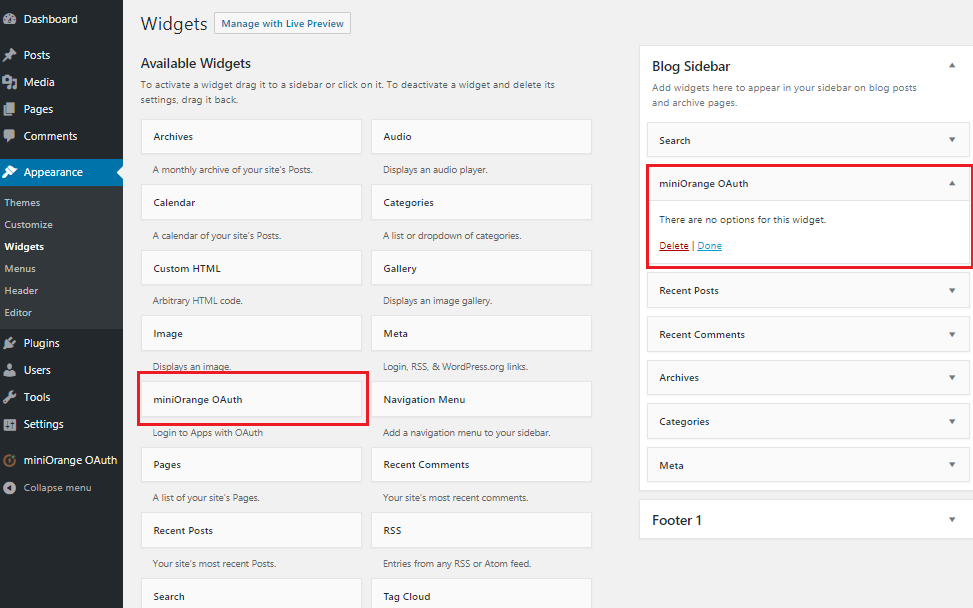Viewport: 973px width, 608px height.
Task: Click the Settings sliders icon
Action: tap(9, 424)
